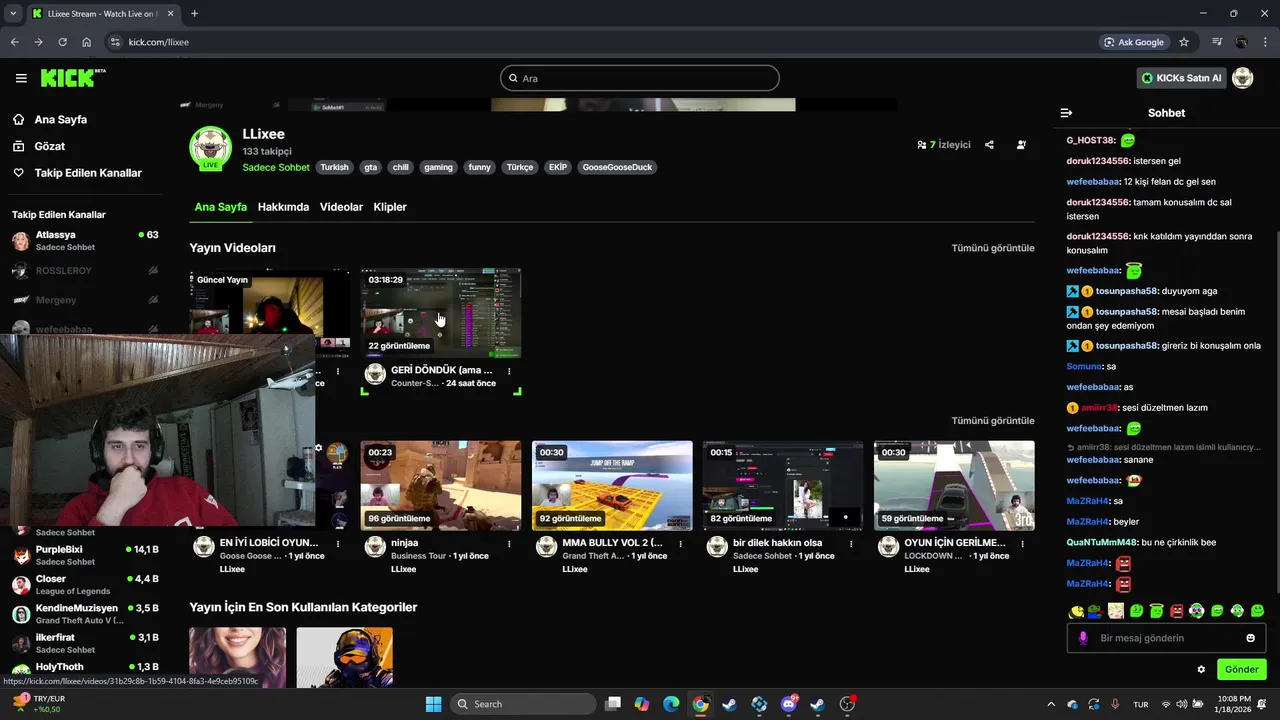Open Atlassya channel in followed list
1280x720 pixels.
click(85, 240)
